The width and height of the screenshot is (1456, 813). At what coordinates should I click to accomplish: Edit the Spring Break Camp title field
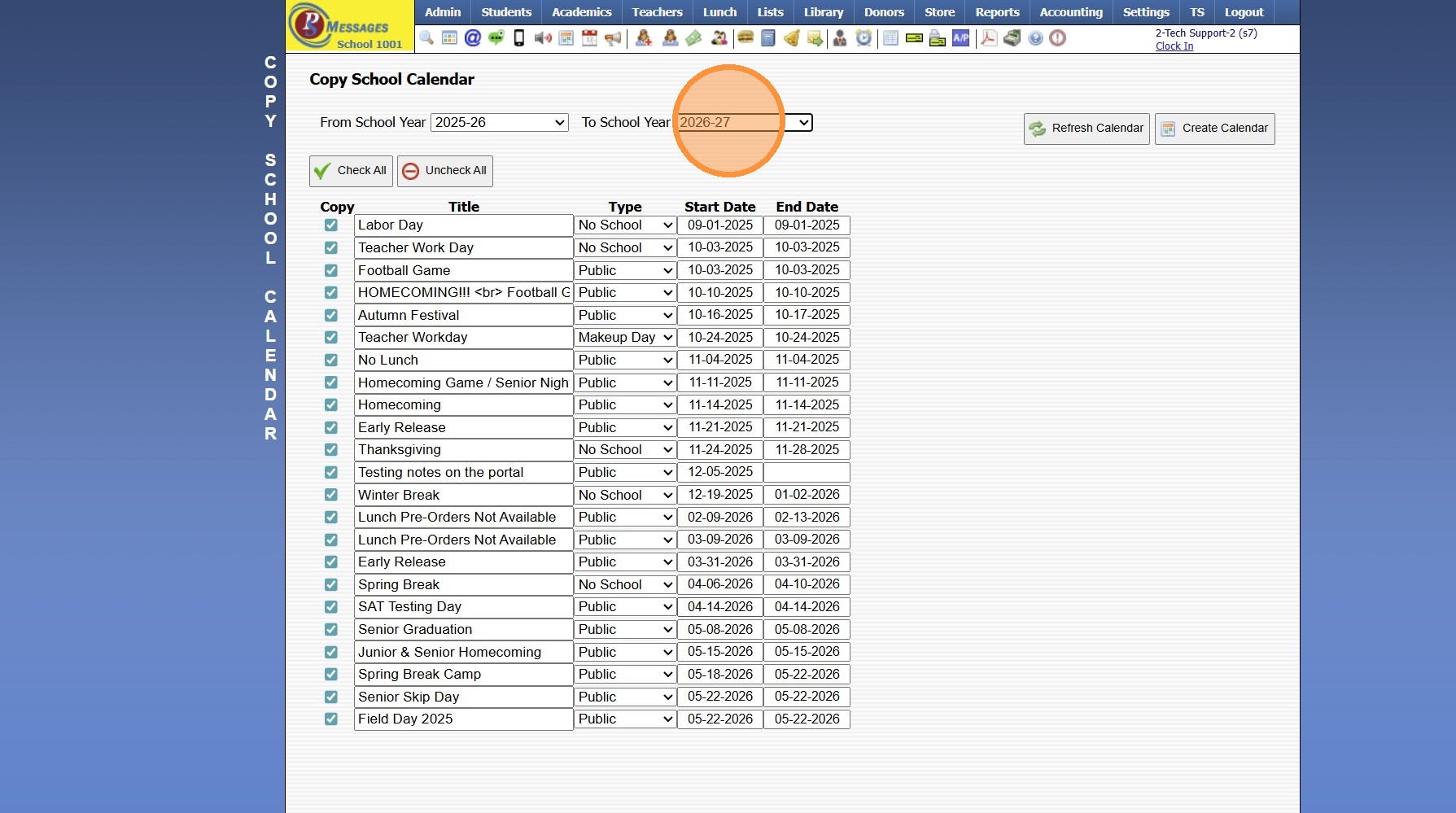coord(464,675)
